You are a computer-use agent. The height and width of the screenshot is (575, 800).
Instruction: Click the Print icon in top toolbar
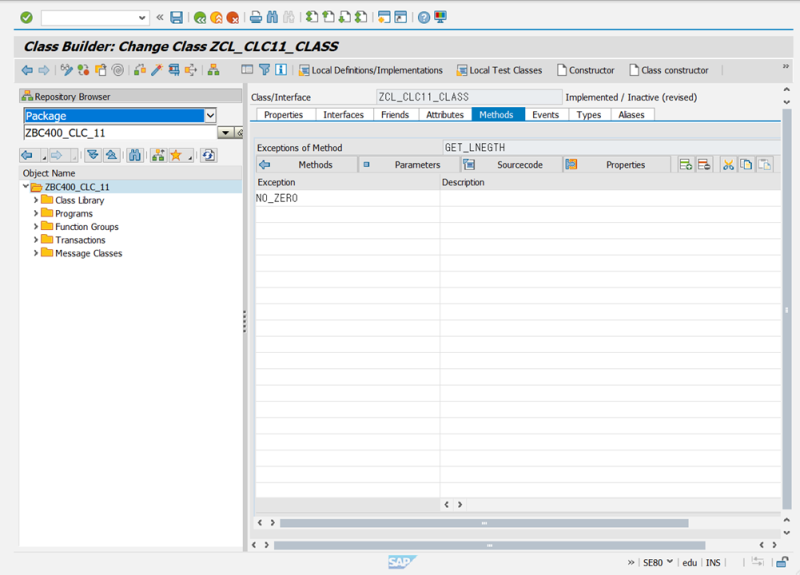click(x=256, y=18)
